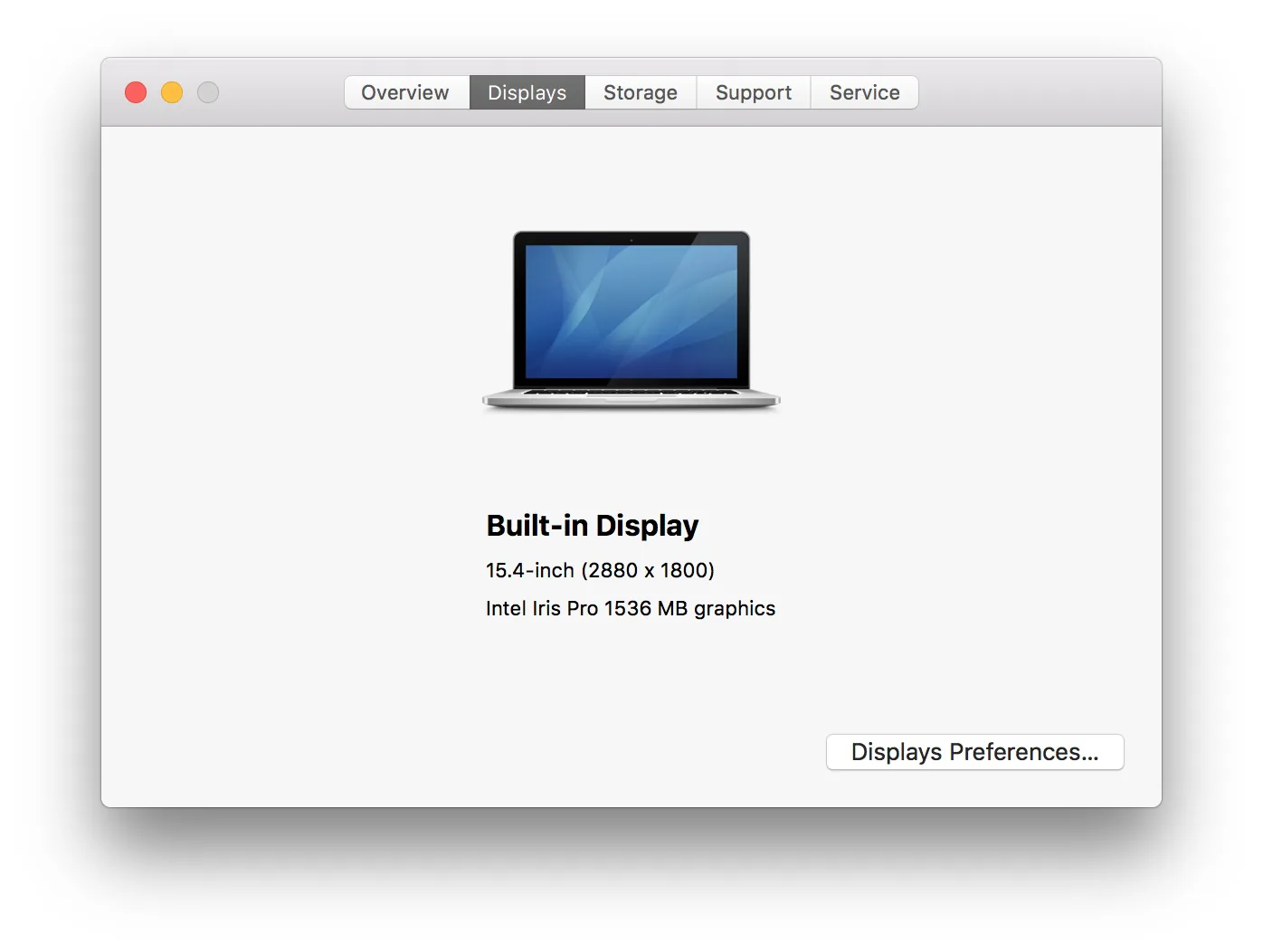The height and width of the screenshot is (952, 1263).
Task: Select the Displays tab
Action: [x=527, y=92]
